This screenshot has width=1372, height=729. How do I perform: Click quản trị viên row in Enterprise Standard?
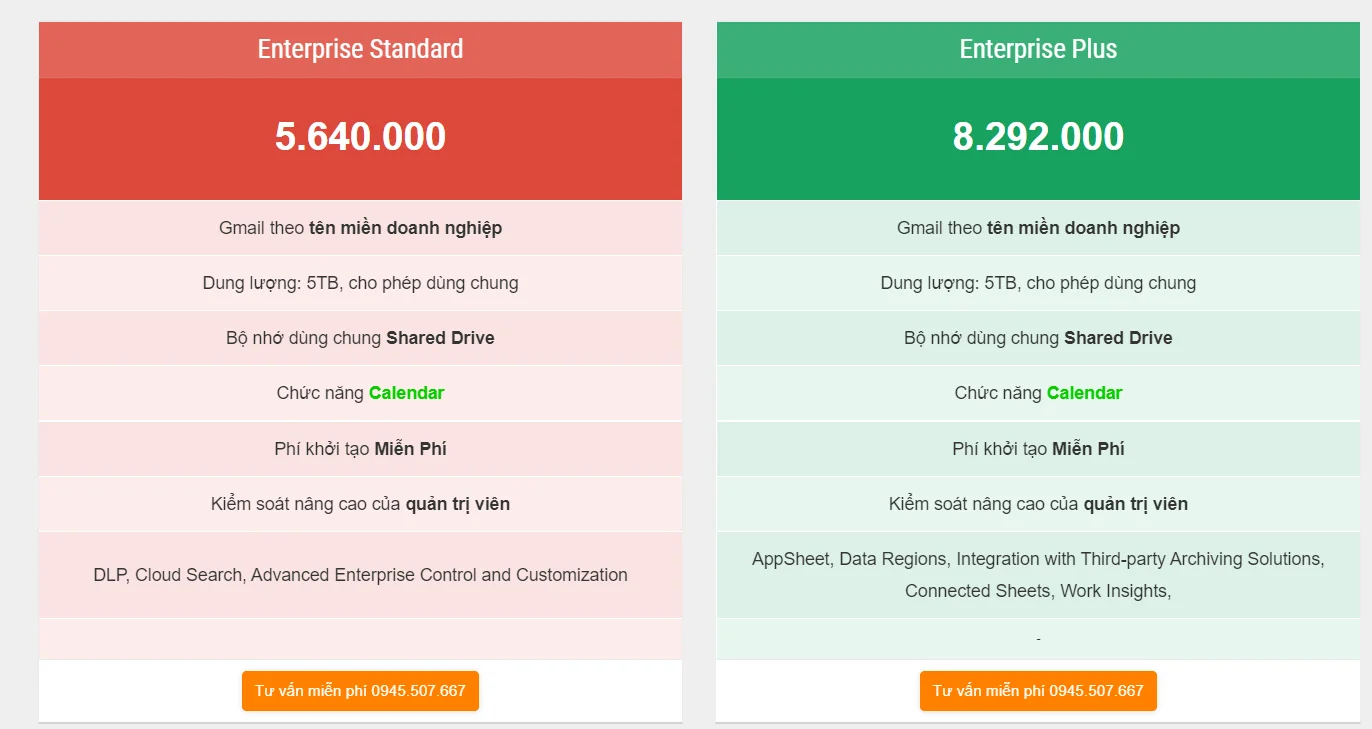pos(360,504)
